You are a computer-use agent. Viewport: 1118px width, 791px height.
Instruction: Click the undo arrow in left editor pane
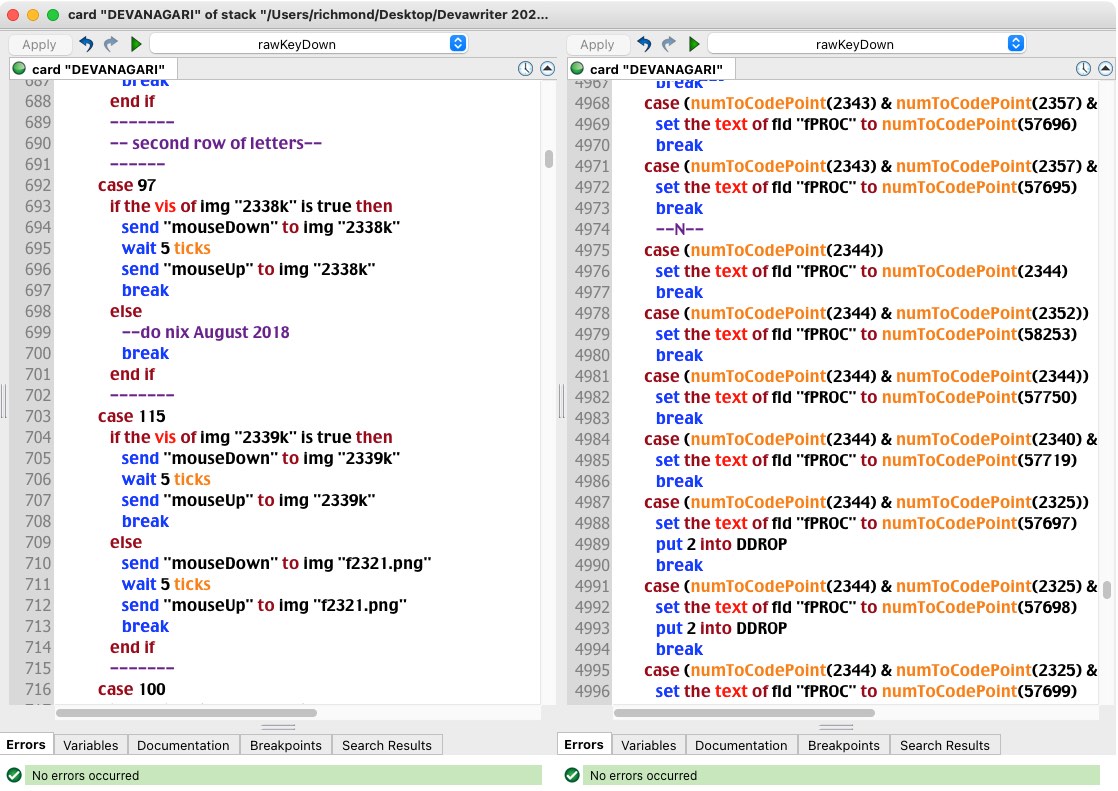click(x=87, y=44)
